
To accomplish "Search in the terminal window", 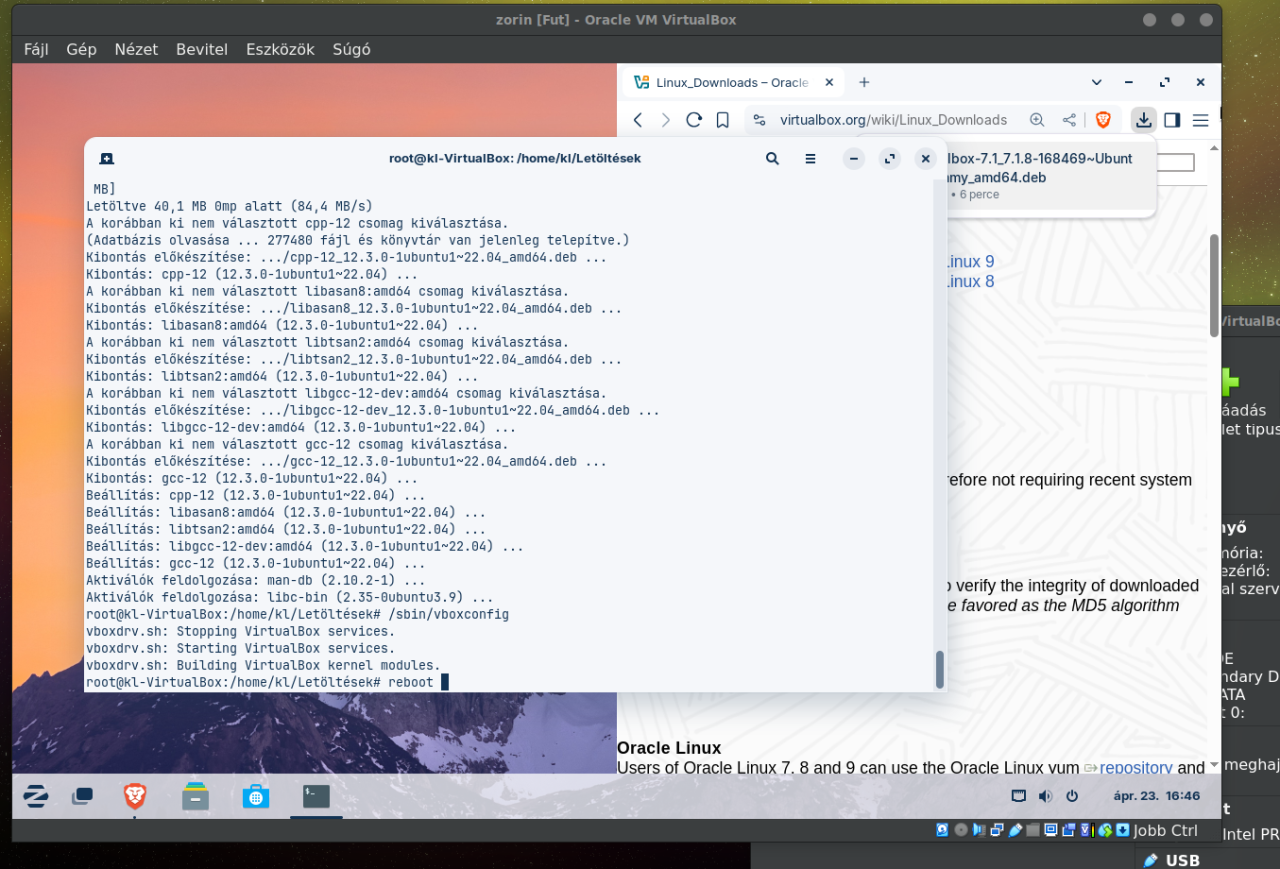I will [772, 158].
